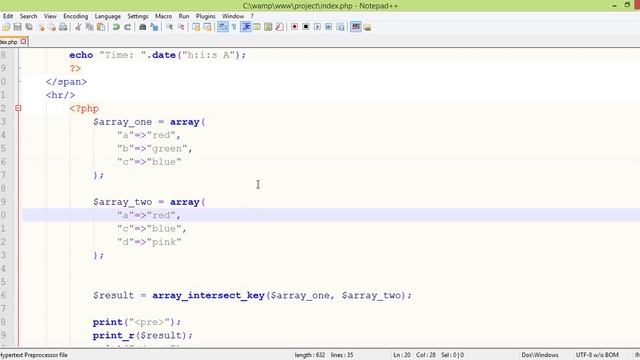The height and width of the screenshot is (360, 640).
Task: Click the </span> closing tag
Action: click(x=66, y=82)
